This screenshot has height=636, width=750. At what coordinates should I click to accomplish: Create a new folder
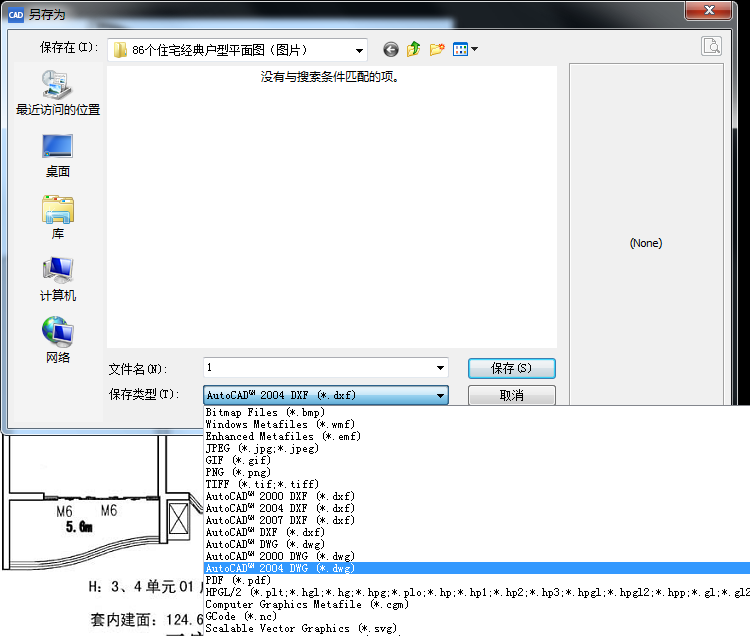click(437, 49)
